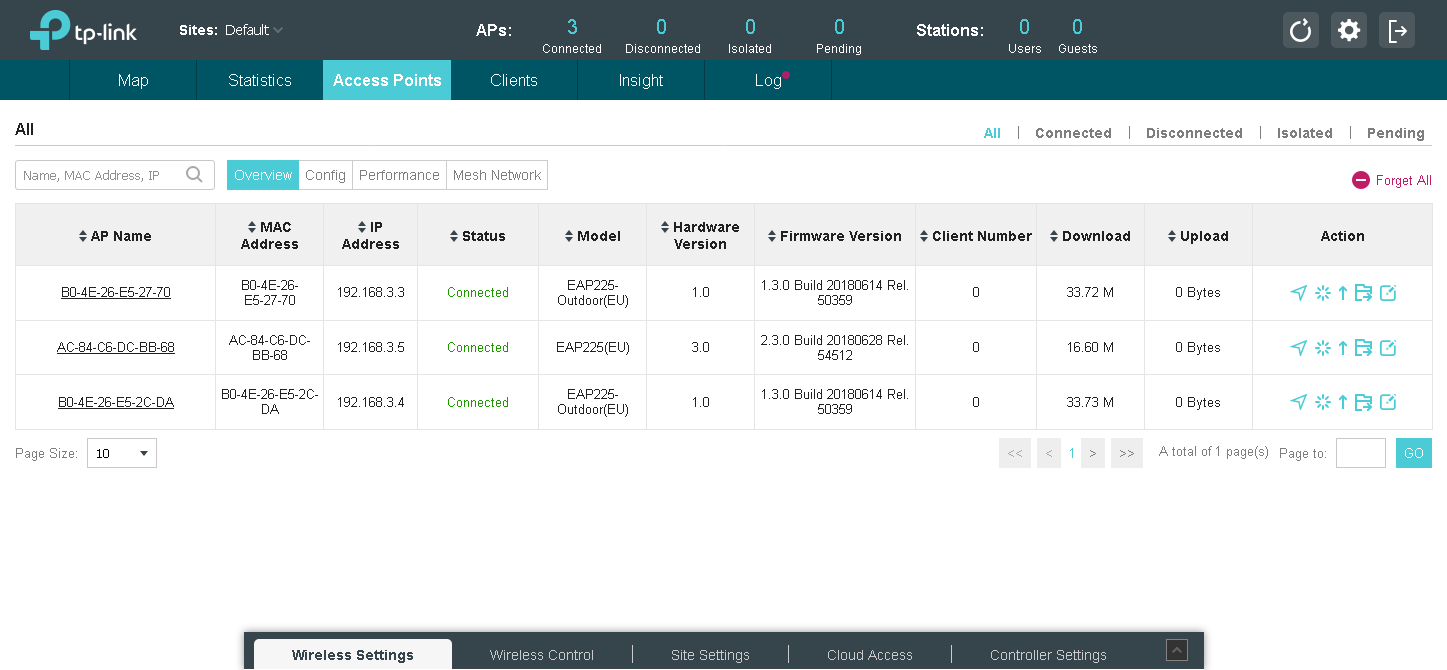Click the refresh icon in the header
The height and width of the screenshot is (670, 1447).
(1301, 30)
